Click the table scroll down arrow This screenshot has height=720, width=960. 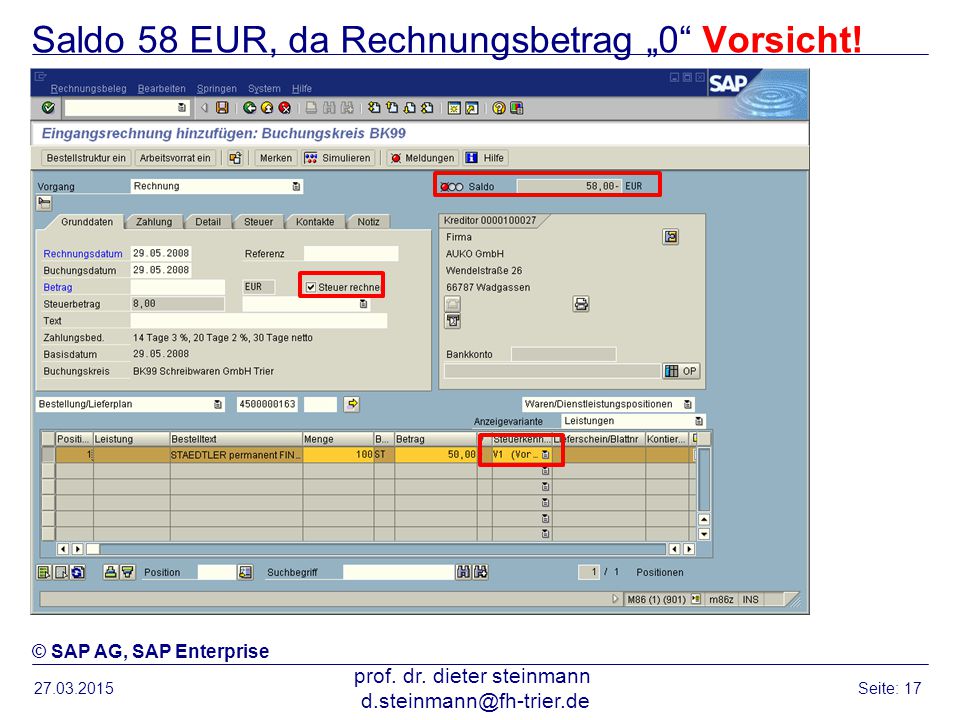pos(704,534)
